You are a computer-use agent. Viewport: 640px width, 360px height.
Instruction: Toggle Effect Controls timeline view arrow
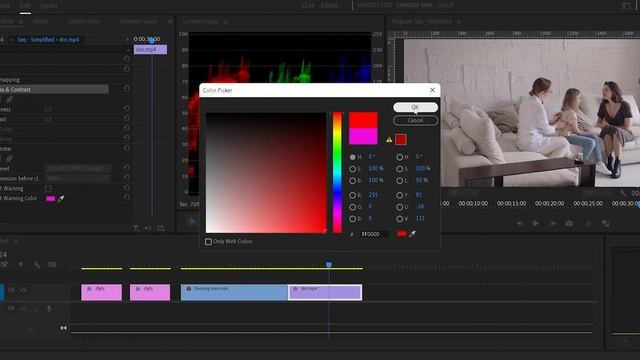[x=127, y=39]
